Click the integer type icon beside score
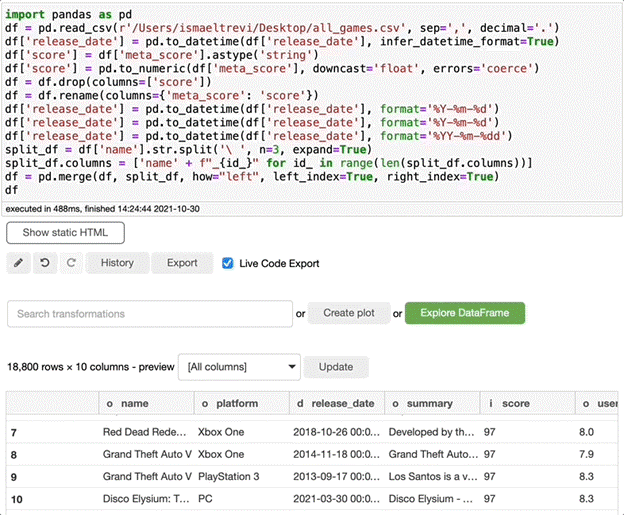This screenshot has width=624, height=515. click(x=491, y=404)
